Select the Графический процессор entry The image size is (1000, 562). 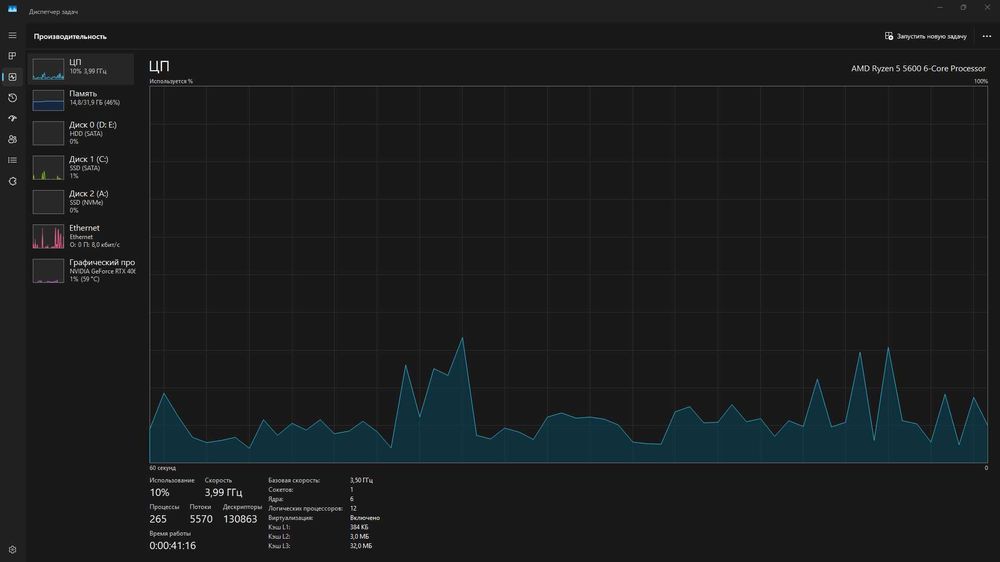(x=82, y=270)
